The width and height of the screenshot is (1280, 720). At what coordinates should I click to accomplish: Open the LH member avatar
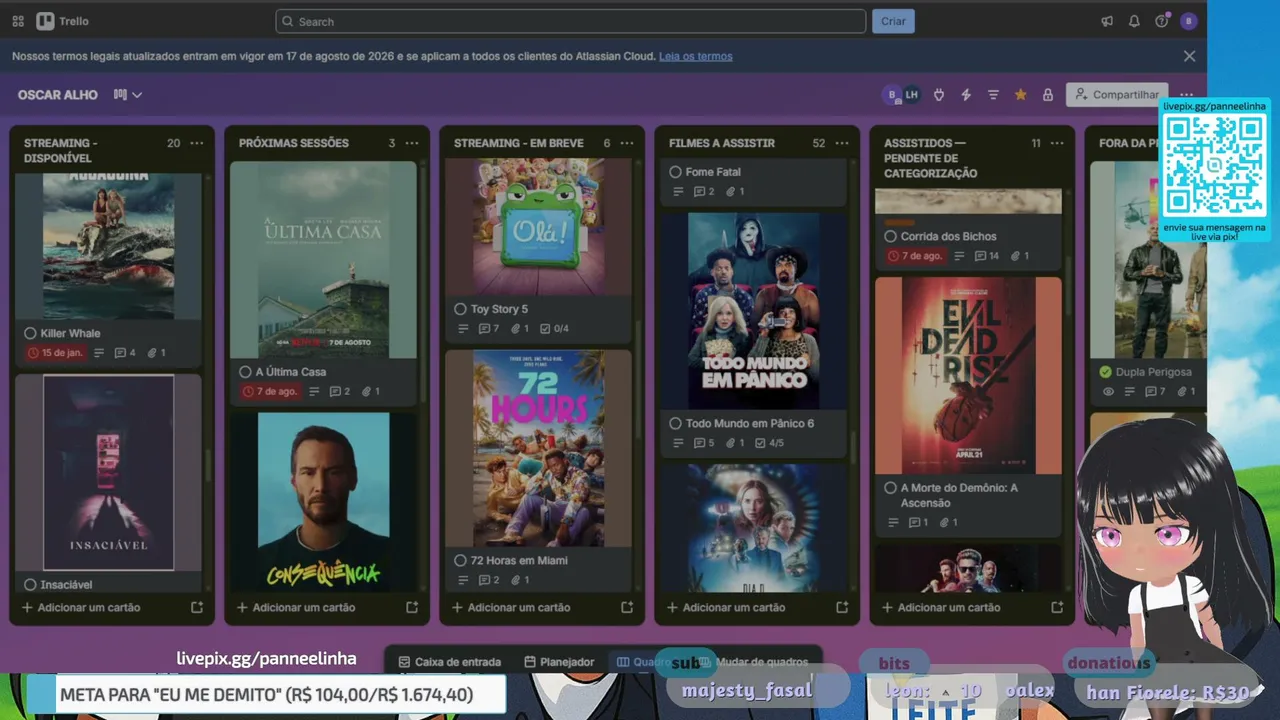(911, 95)
